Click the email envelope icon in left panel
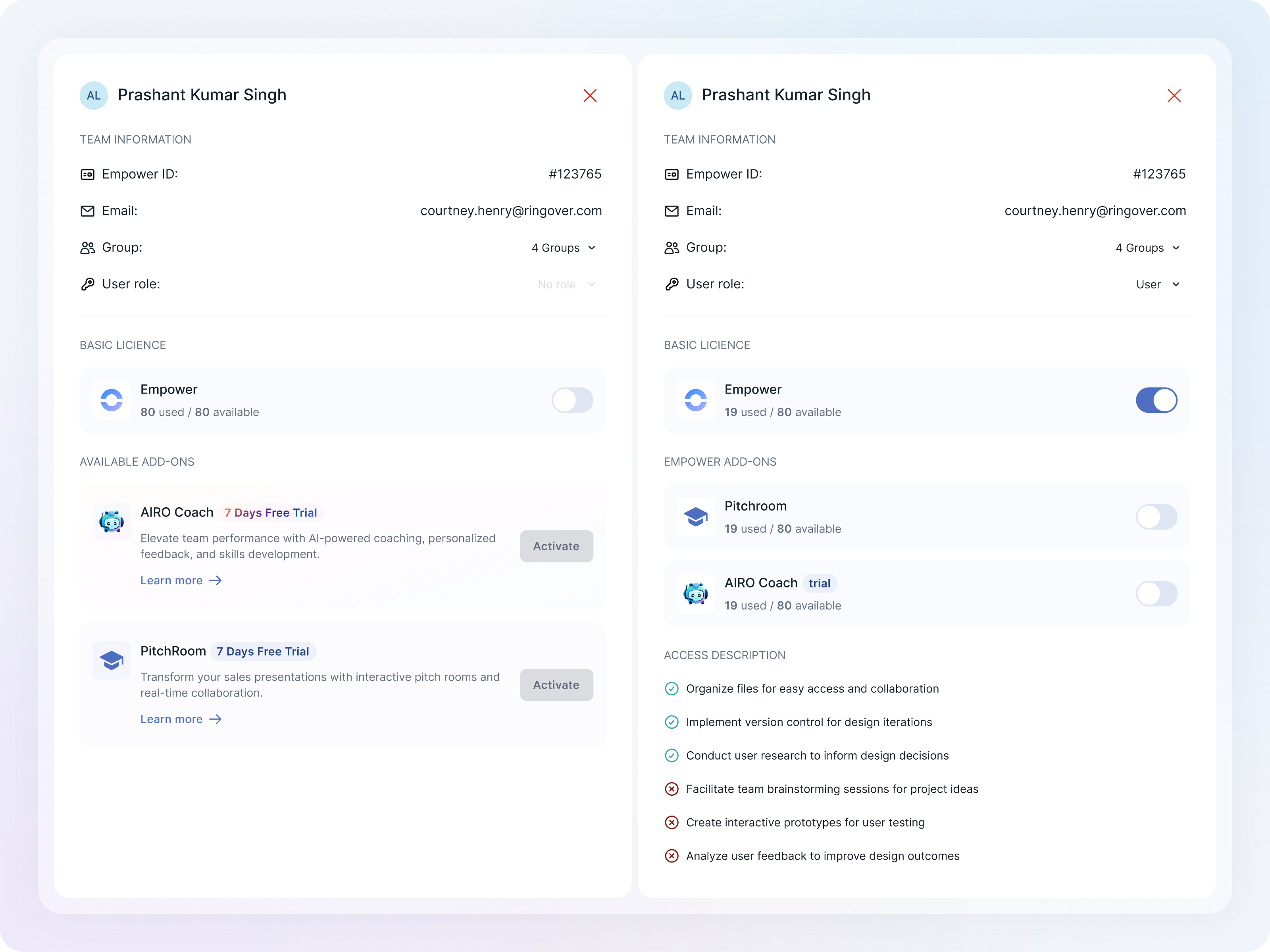Viewport: 1270px width, 952px height. click(x=87, y=211)
